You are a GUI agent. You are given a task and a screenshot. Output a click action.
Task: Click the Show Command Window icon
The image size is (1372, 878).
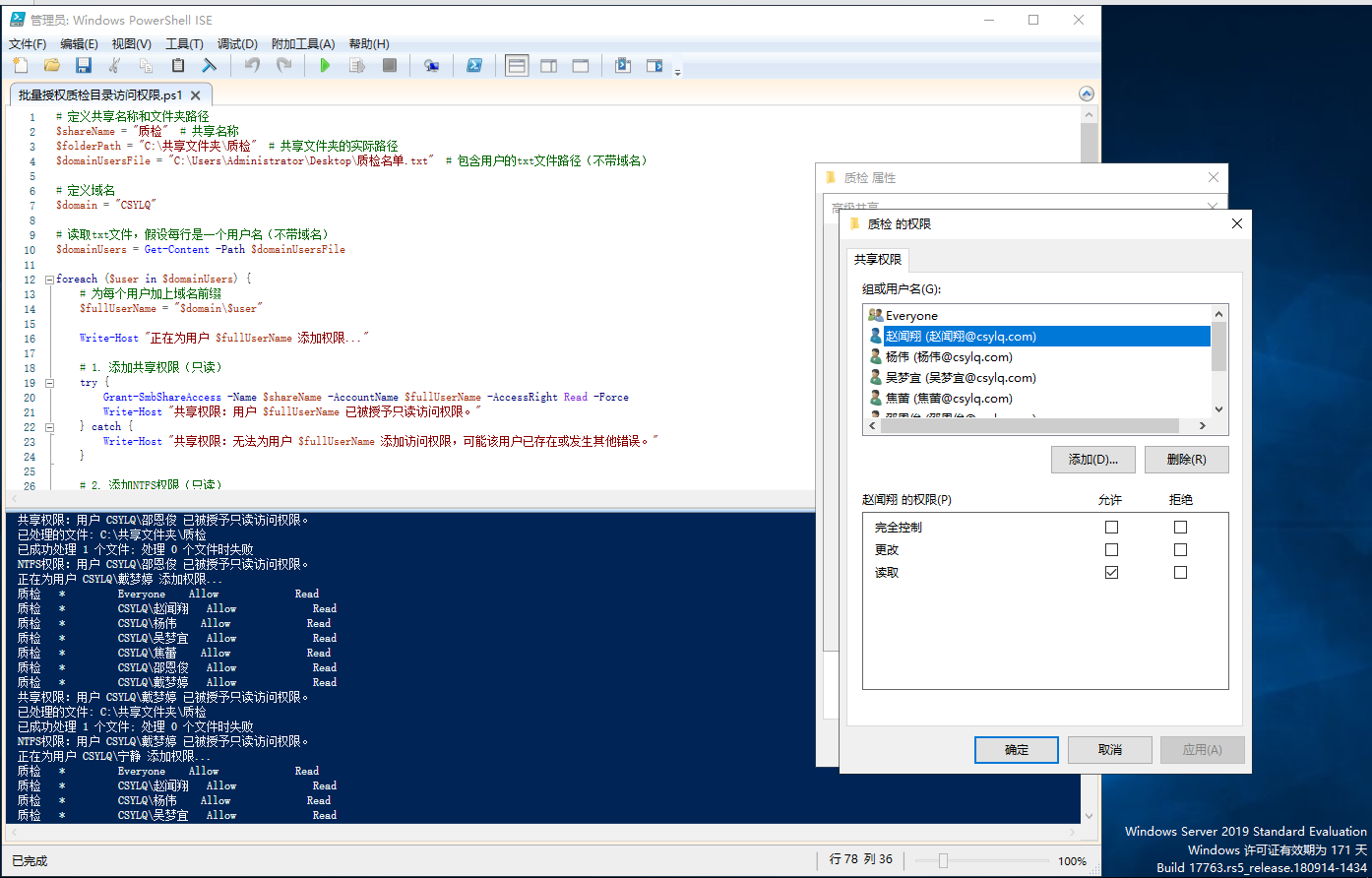623,66
